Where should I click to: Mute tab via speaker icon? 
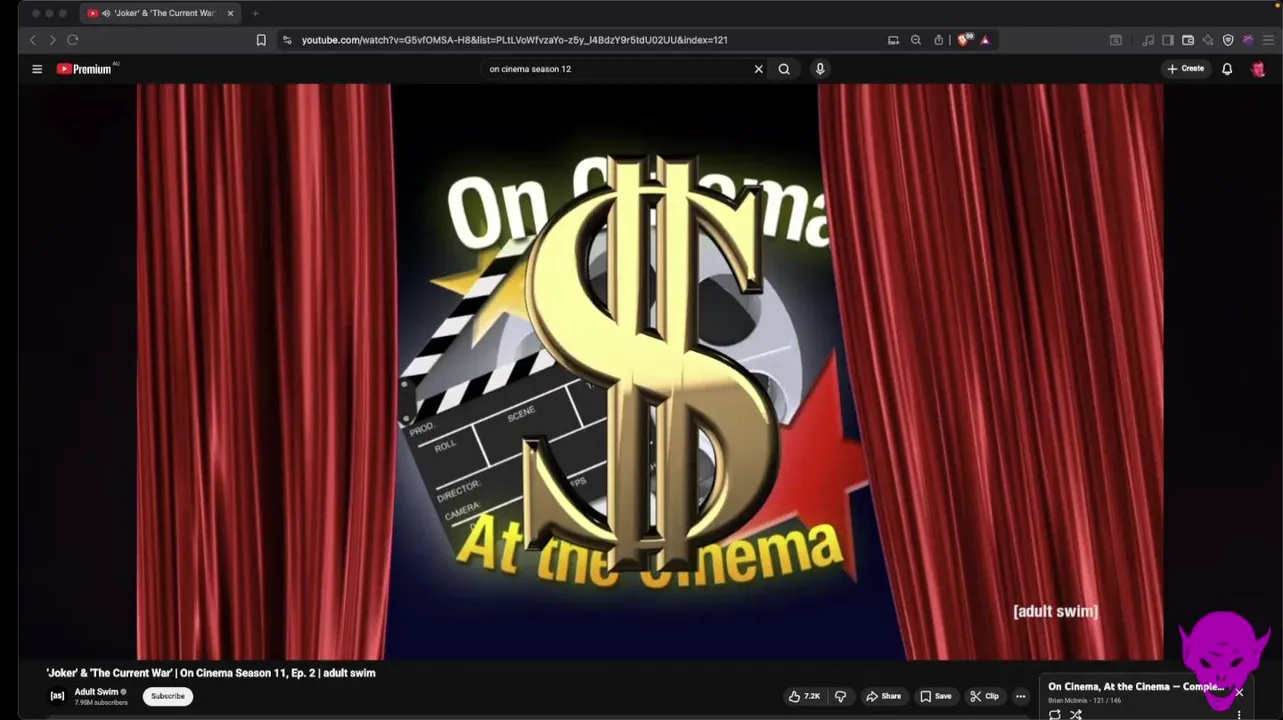tap(106, 13)
